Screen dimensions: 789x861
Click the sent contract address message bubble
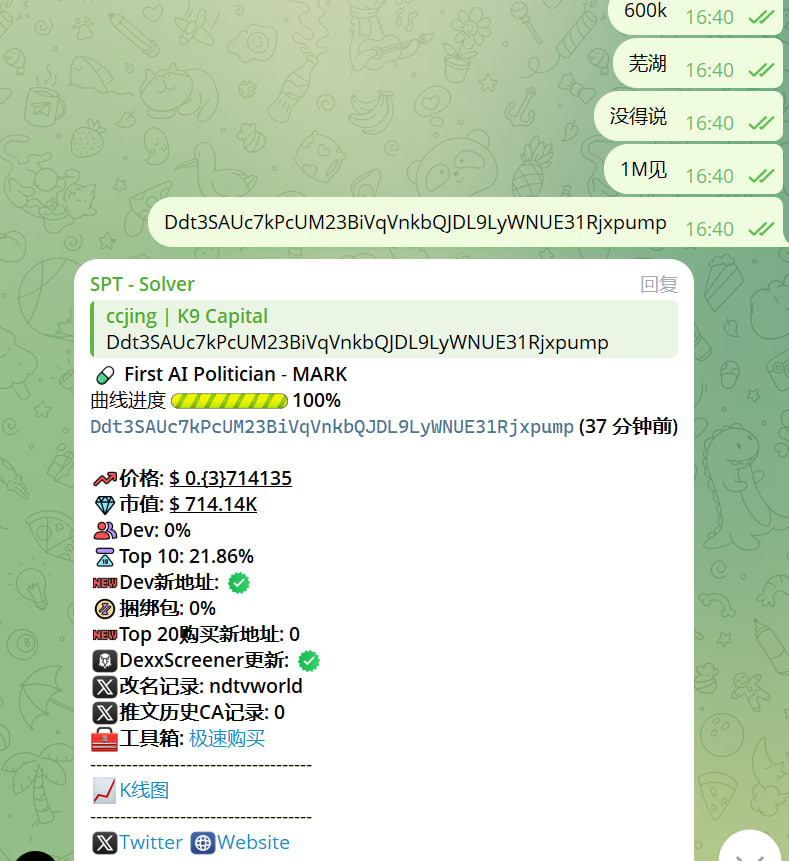click(x=466, y=223)
